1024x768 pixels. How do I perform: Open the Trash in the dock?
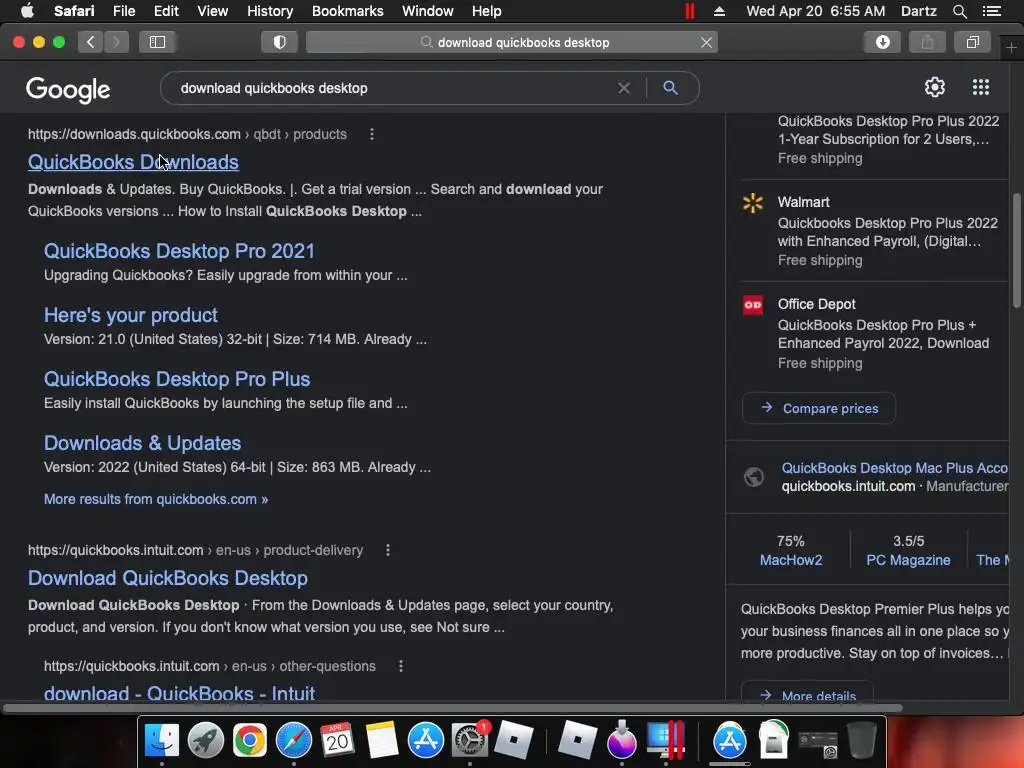[861, 740]
